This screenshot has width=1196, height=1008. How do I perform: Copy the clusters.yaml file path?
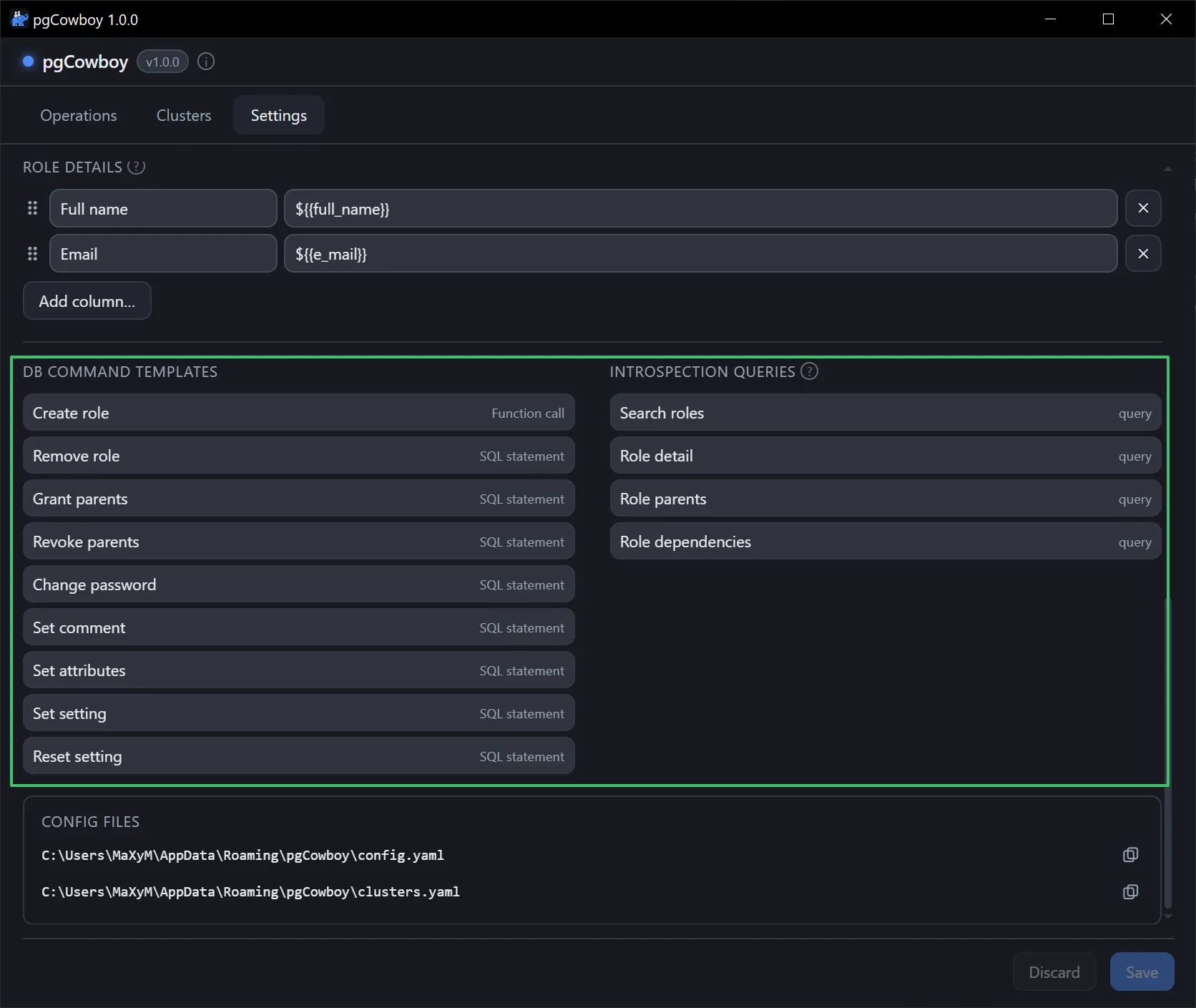tap(1130, 891)
